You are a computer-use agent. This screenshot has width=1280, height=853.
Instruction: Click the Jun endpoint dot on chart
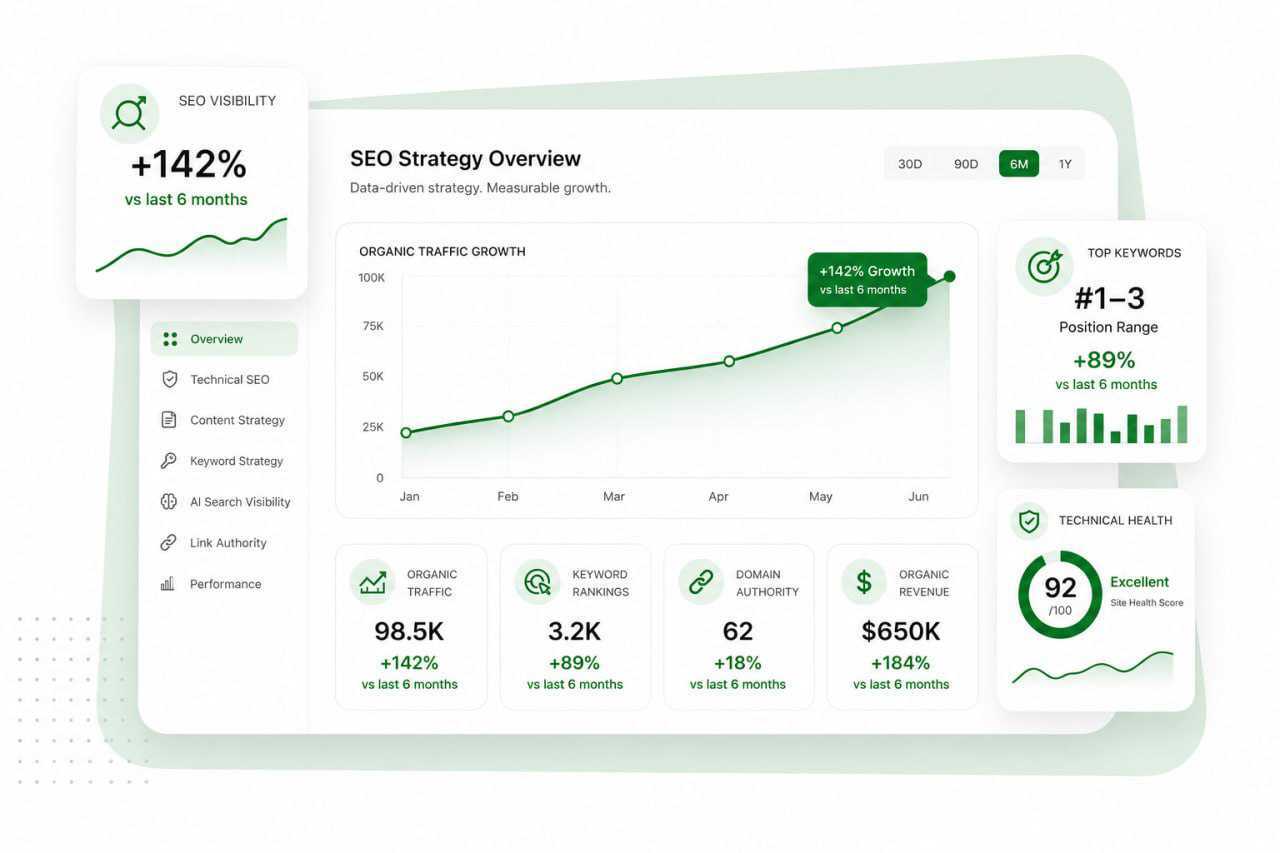click(x=949, y=276)
